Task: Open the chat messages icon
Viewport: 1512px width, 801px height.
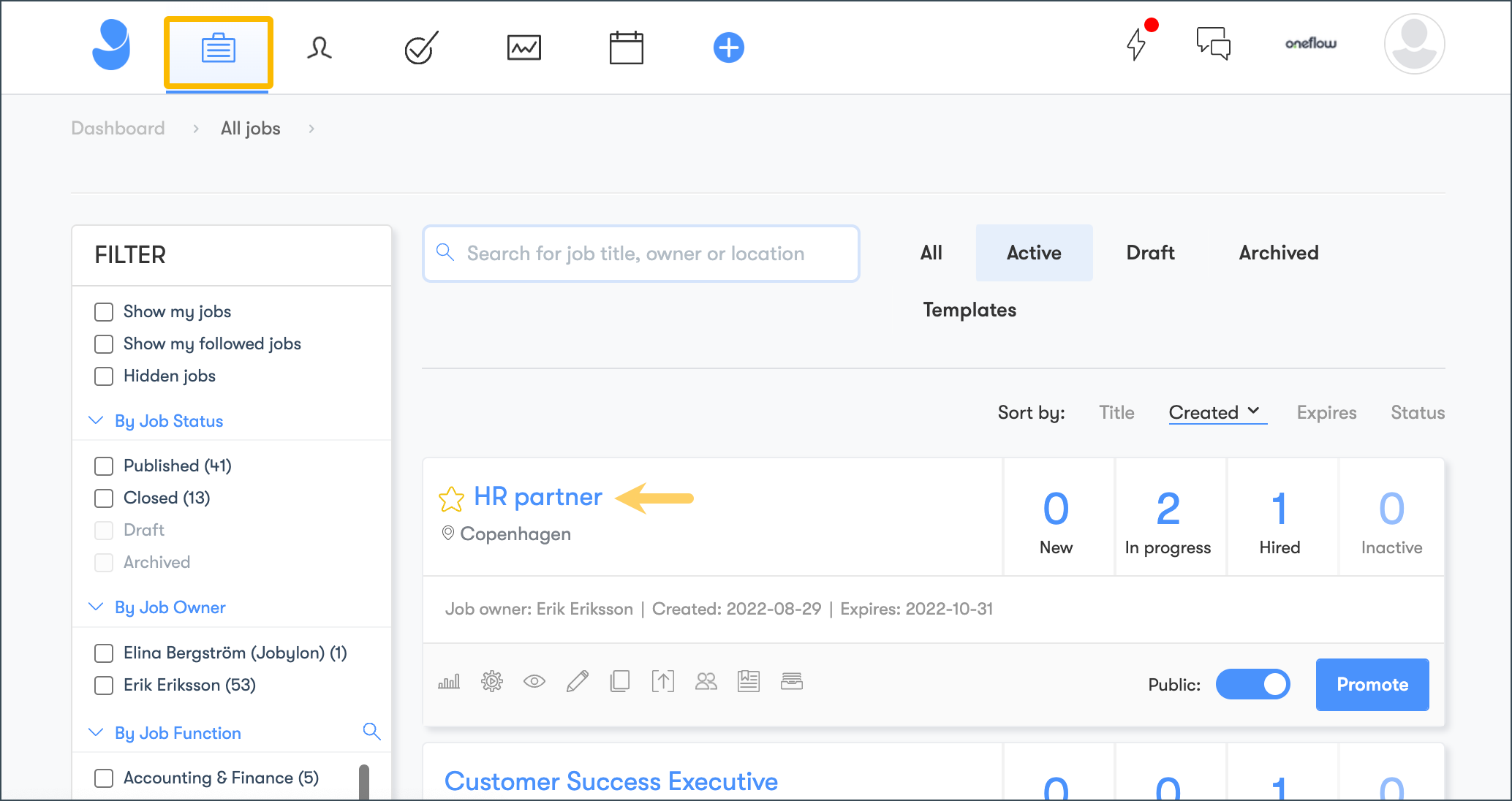Action: (x=1214, y=44)
